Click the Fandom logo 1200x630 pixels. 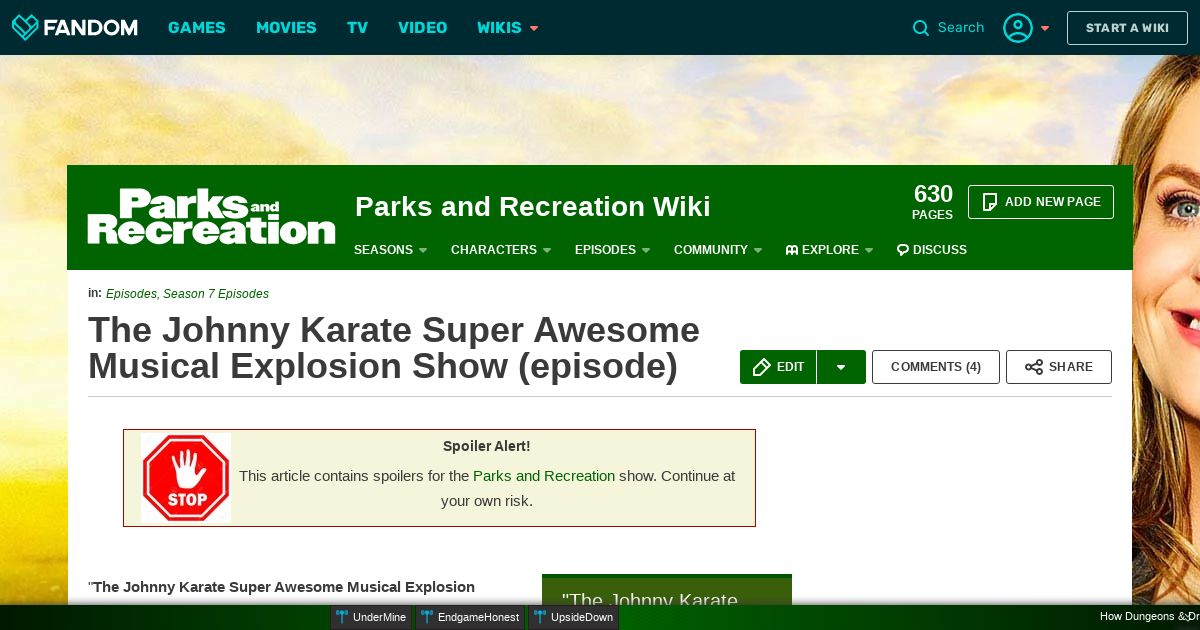(x=74, y=27)
